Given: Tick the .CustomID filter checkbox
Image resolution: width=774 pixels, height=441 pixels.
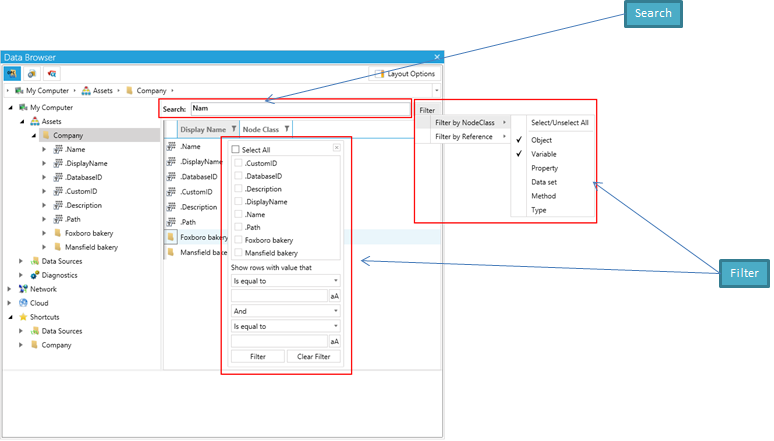Looking at the screenshot, I should [x=238, y=163].
